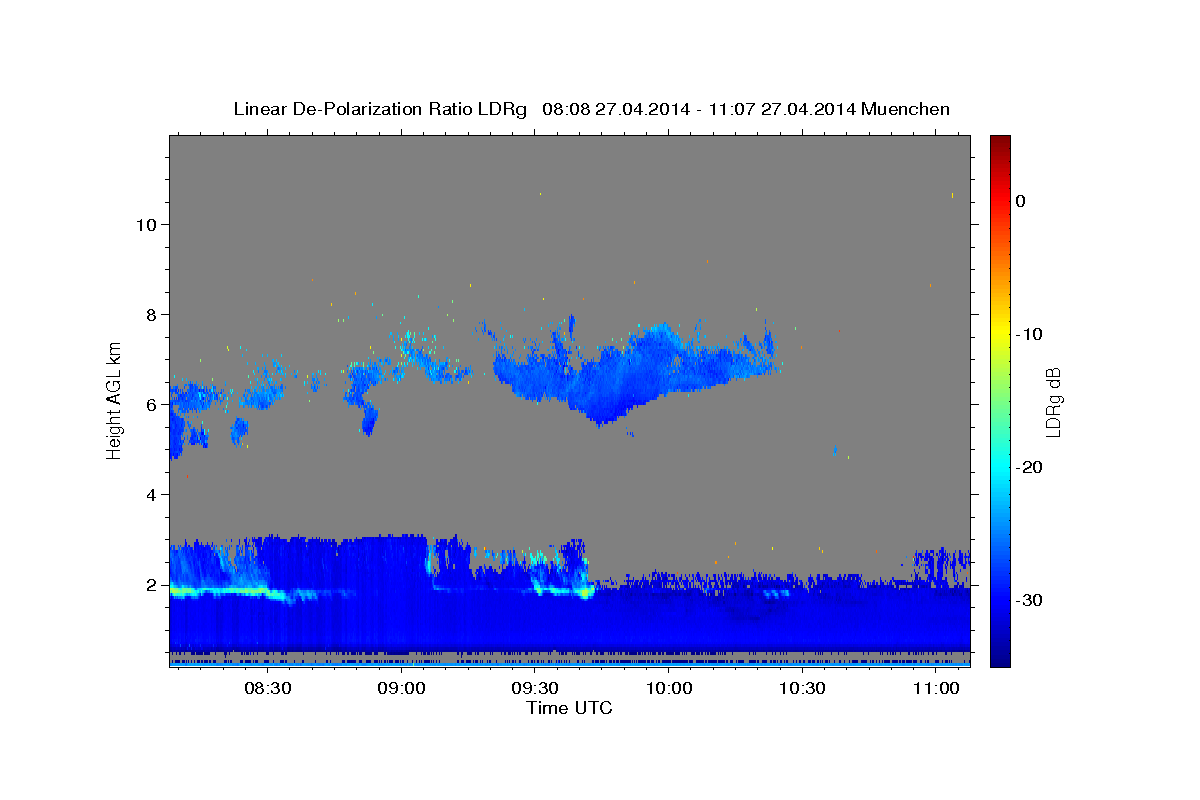Click the height tick label 6
This screenshot has height=800, width=1200.
(149, 404)
